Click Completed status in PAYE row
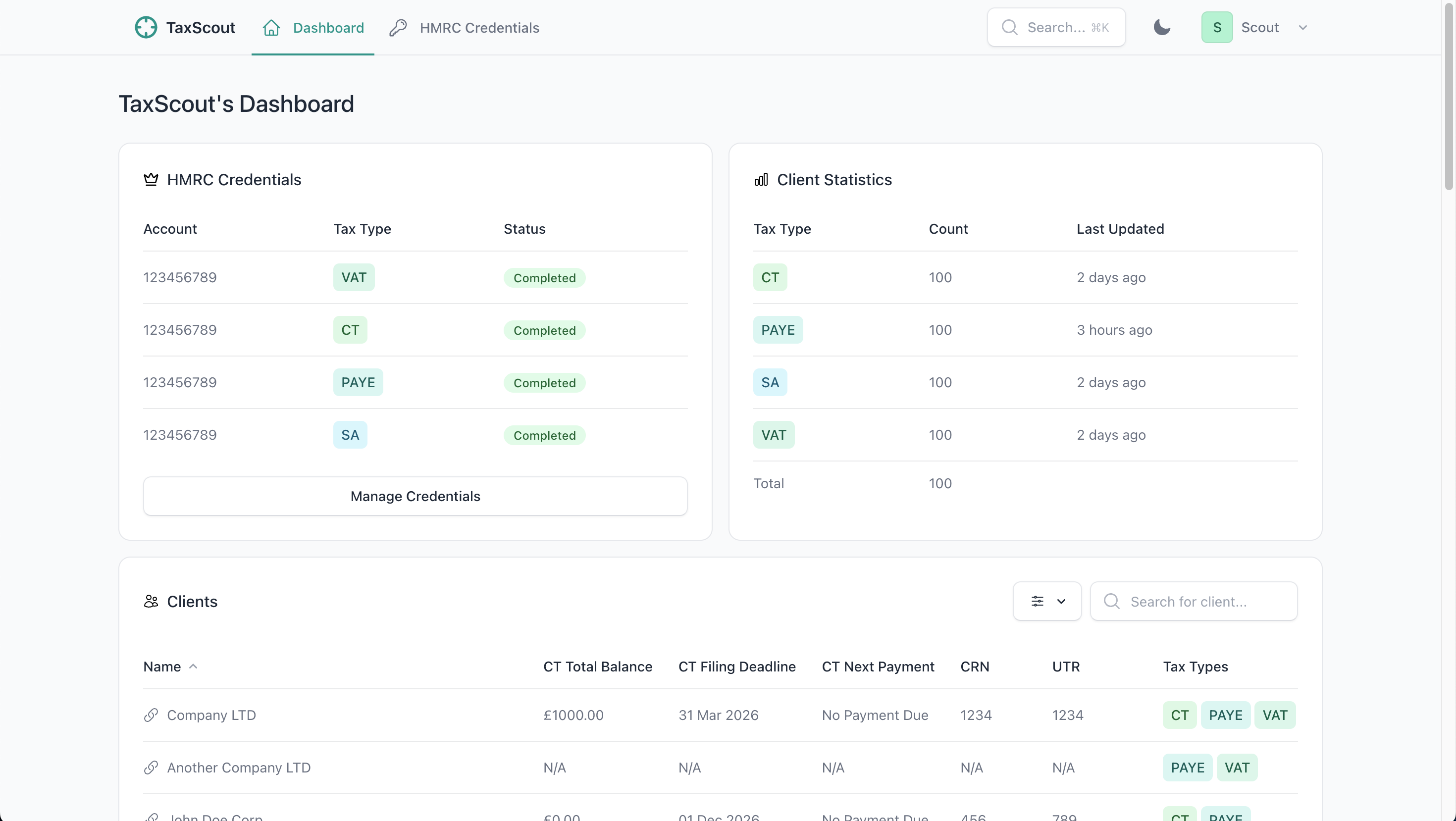This screenshot has height=821, width=1456. 544,383
